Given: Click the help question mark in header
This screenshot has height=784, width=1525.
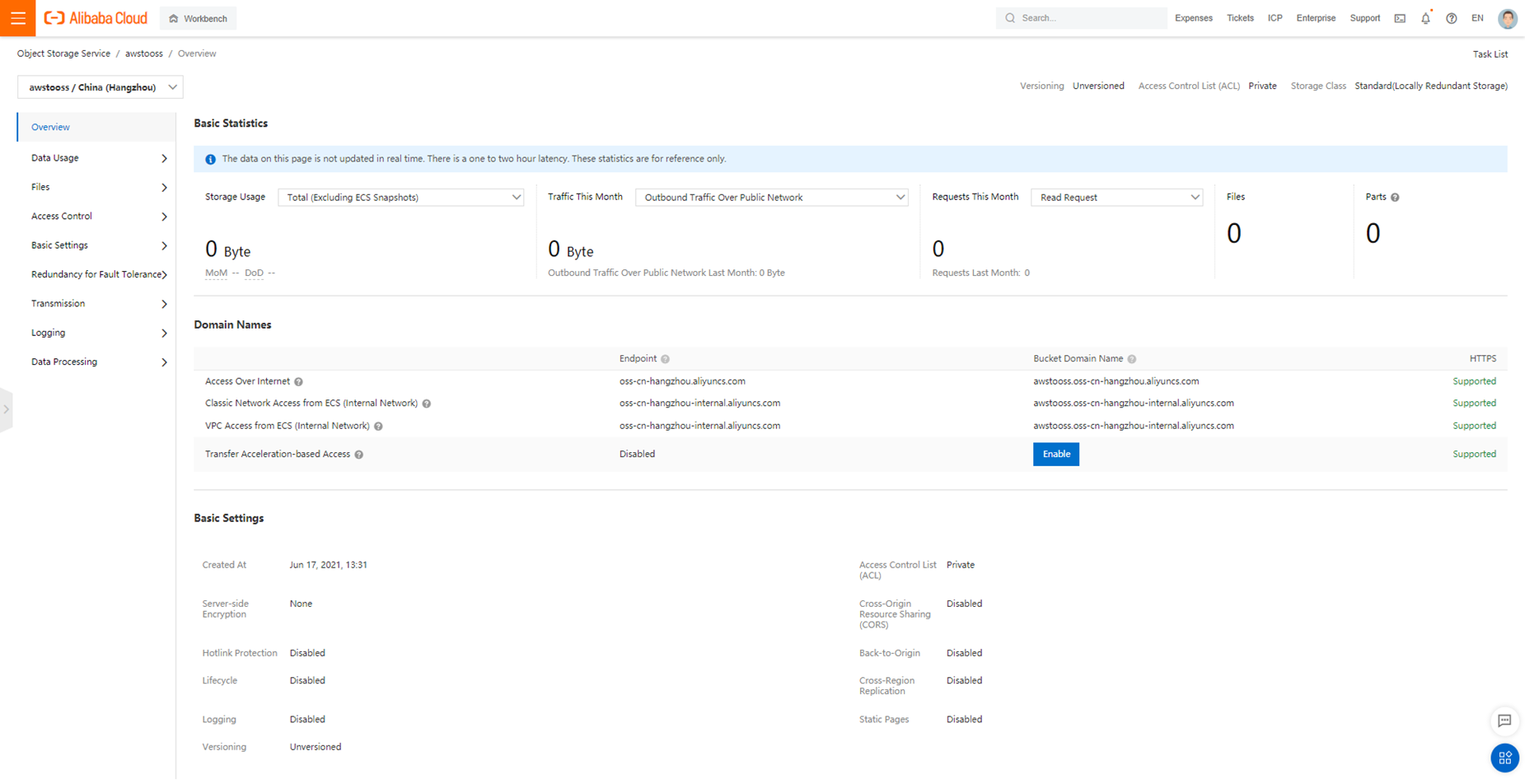Looking at the screenshot, I should point(1452,18).
